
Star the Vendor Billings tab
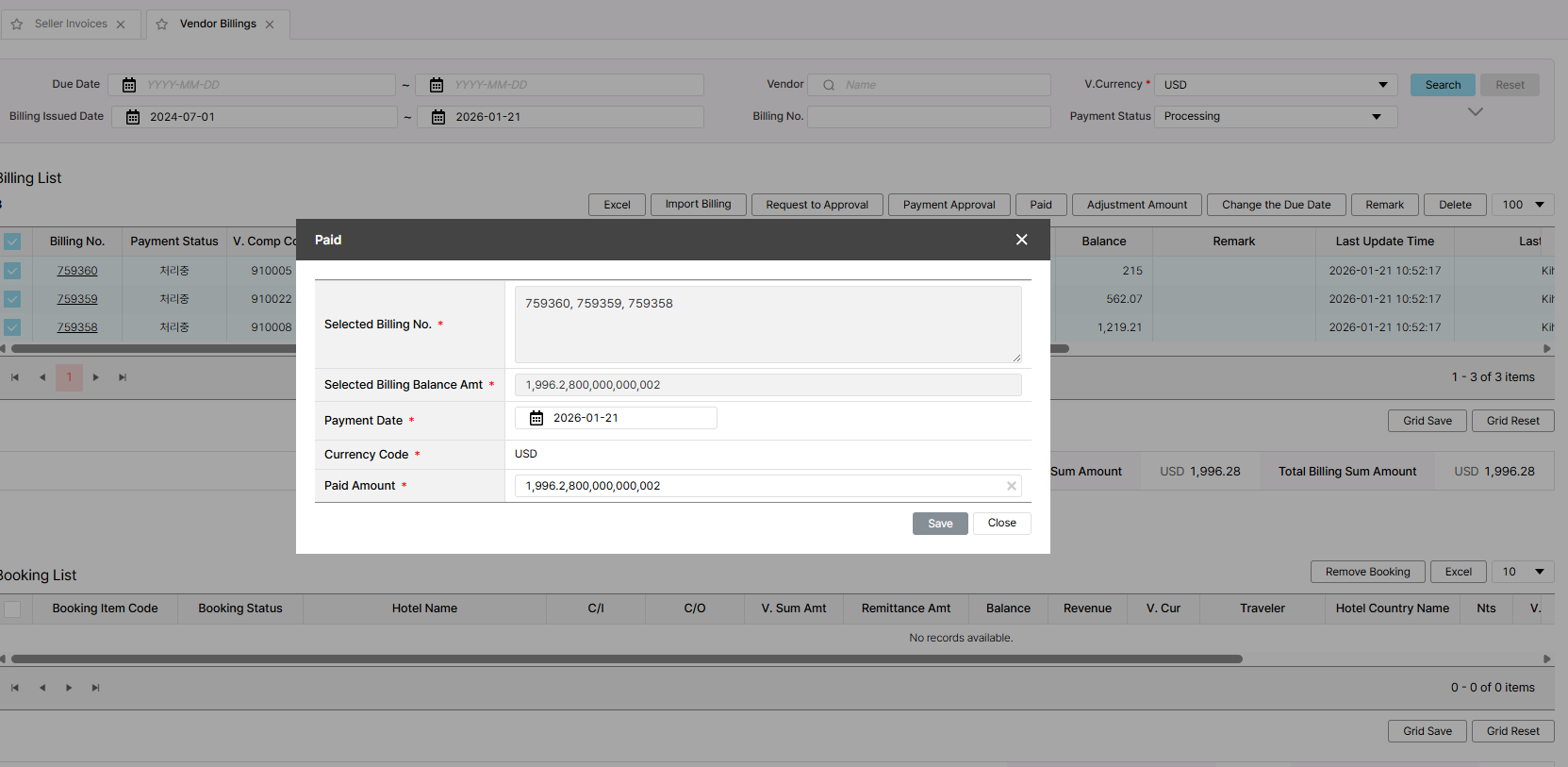click(162, 25)
